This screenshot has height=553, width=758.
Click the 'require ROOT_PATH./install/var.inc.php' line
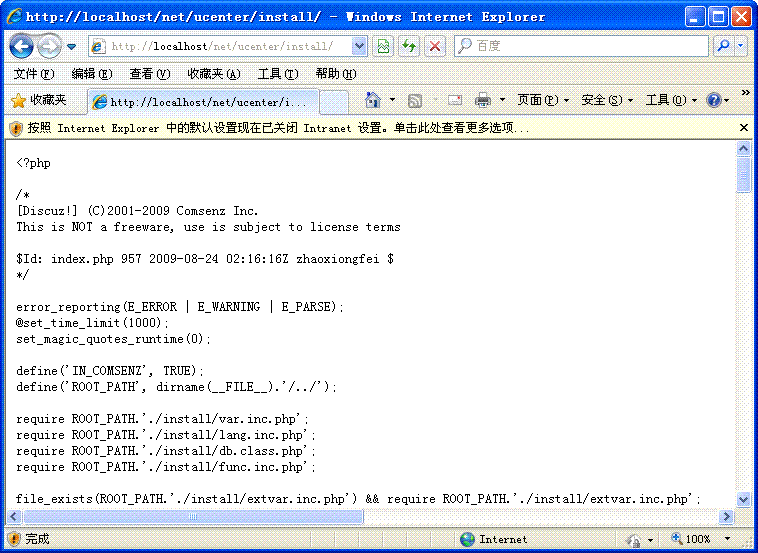click(162, 419)
